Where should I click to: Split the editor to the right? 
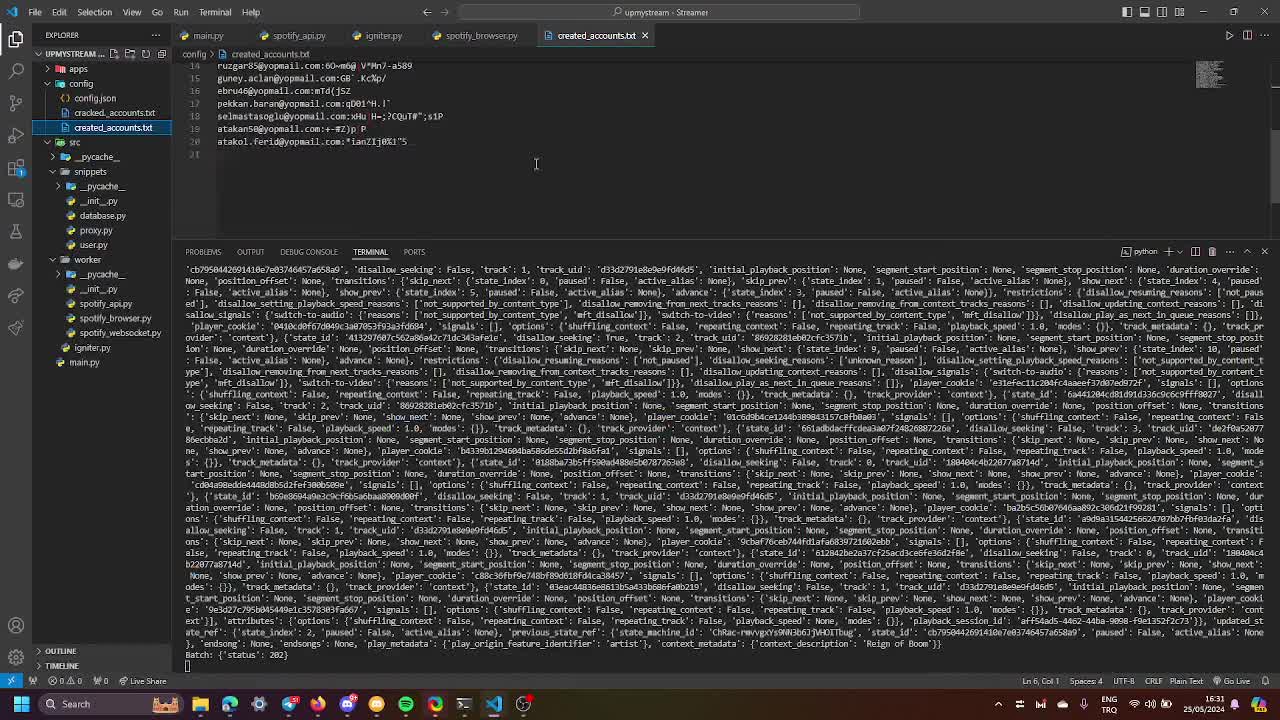coord(1247,36)
